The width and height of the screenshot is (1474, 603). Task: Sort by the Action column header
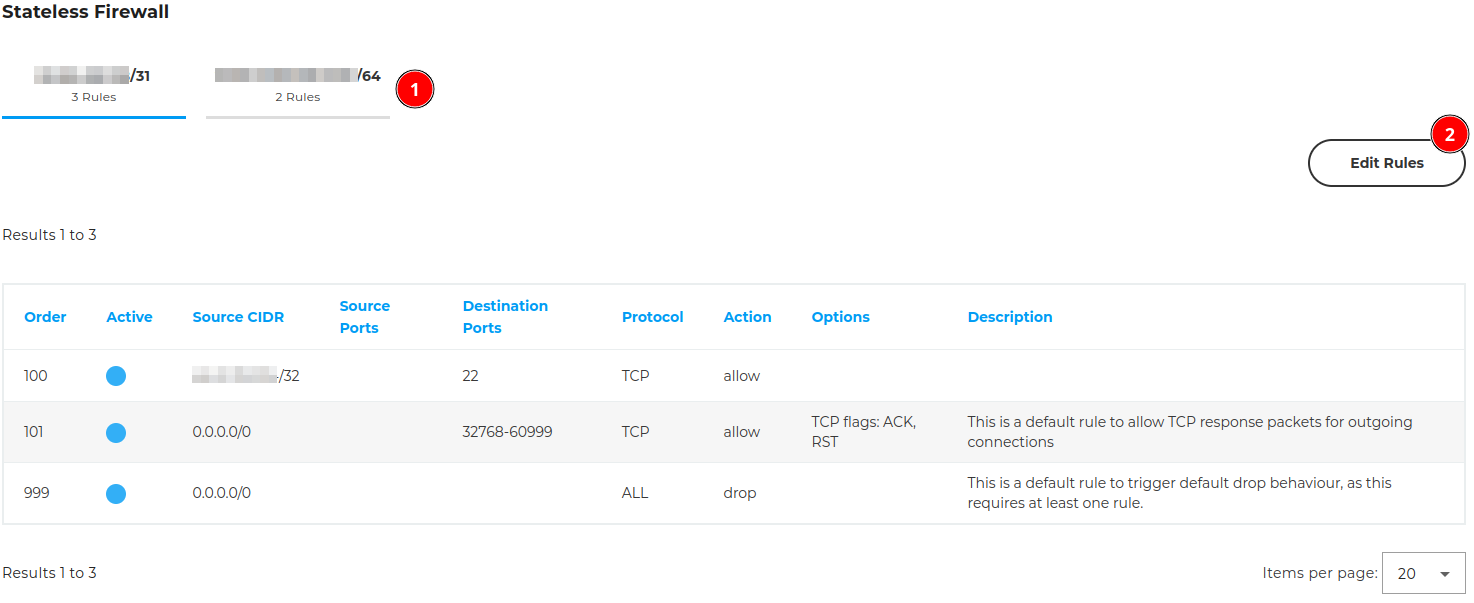(747, 317)
